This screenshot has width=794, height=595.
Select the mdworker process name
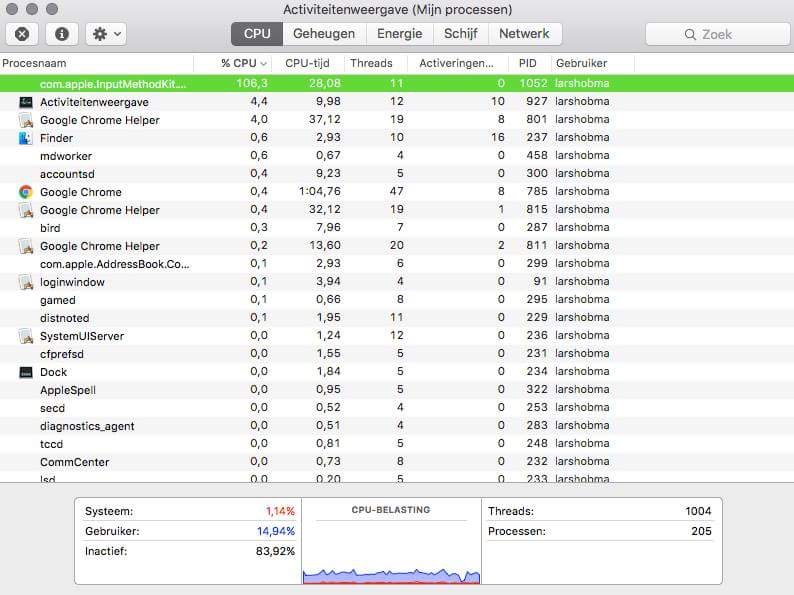(66, 156)
